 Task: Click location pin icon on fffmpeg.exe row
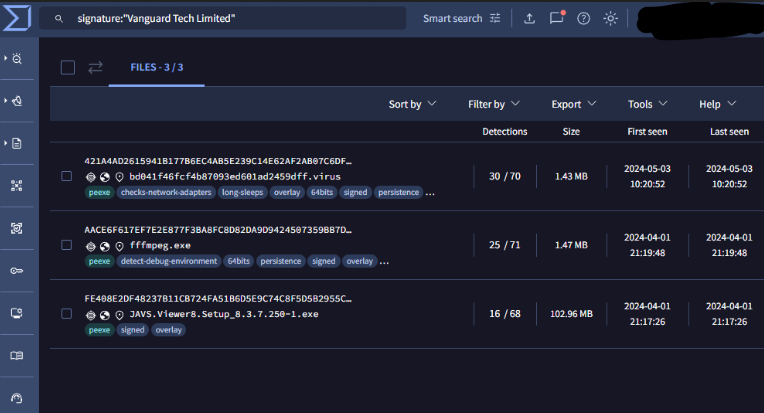[119, 246]
